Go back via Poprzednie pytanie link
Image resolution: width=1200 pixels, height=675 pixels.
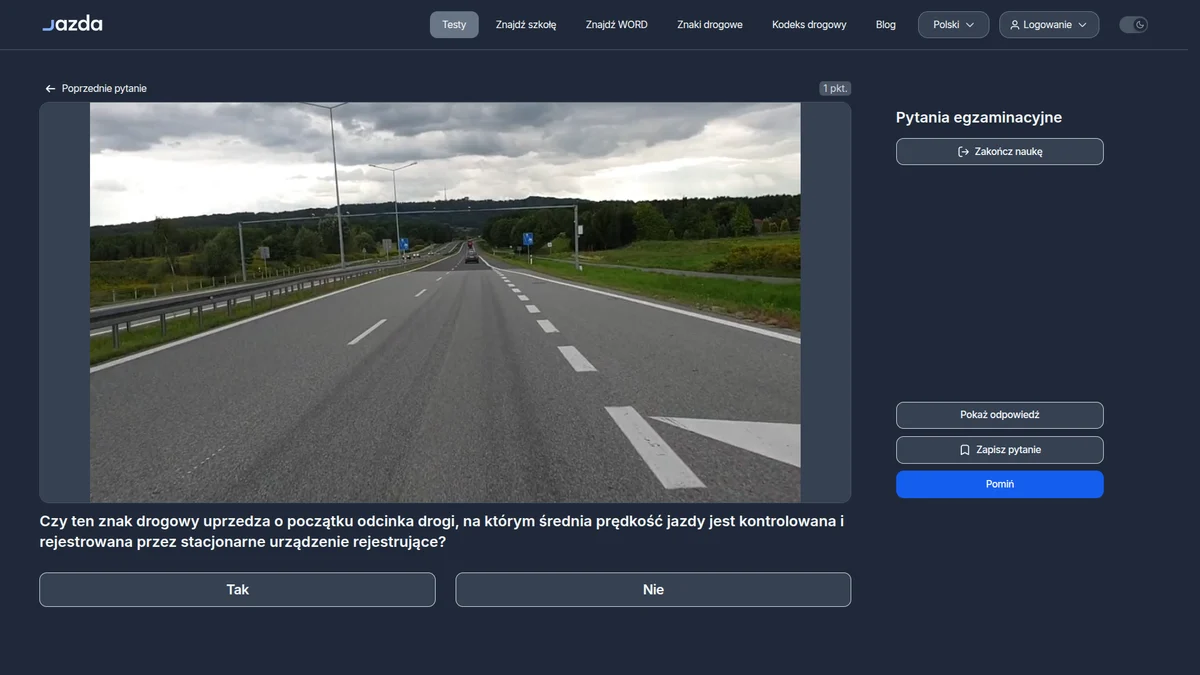[96, 88]
